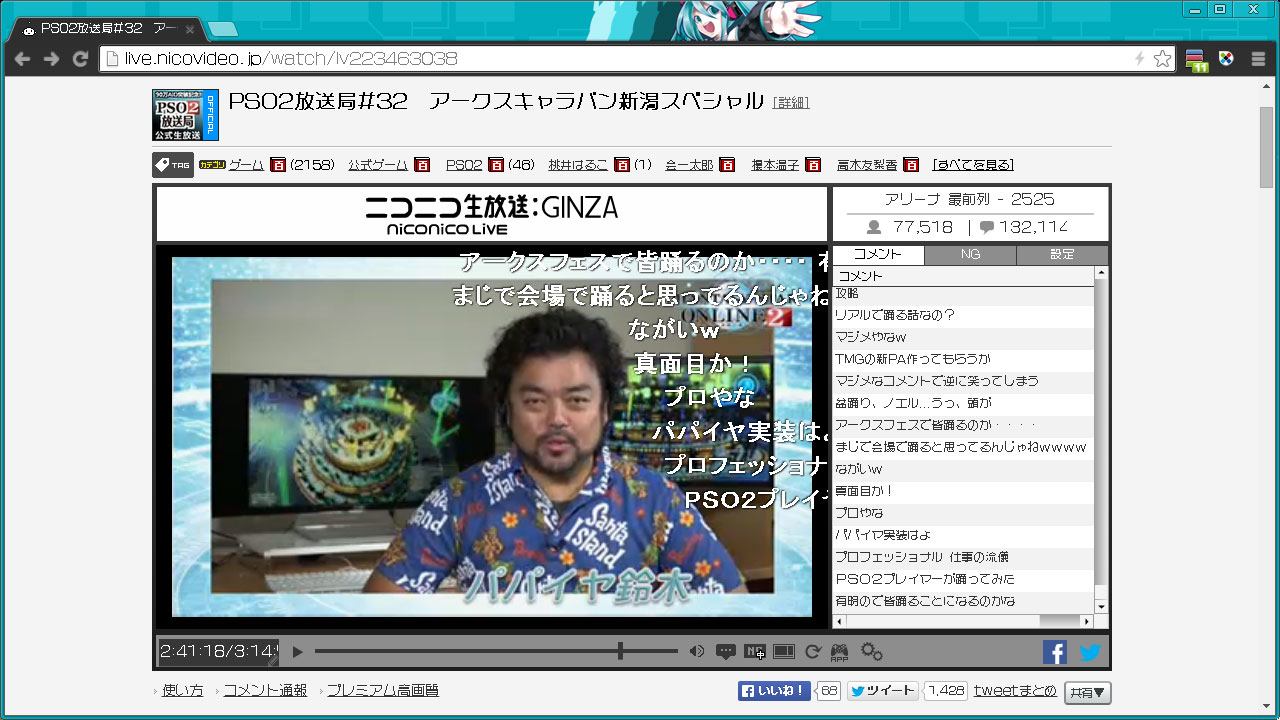The height and width of the screenshot is (720, 1280).
Task: Open the gamepad APP icon
Action: click(x=839, y=652)
